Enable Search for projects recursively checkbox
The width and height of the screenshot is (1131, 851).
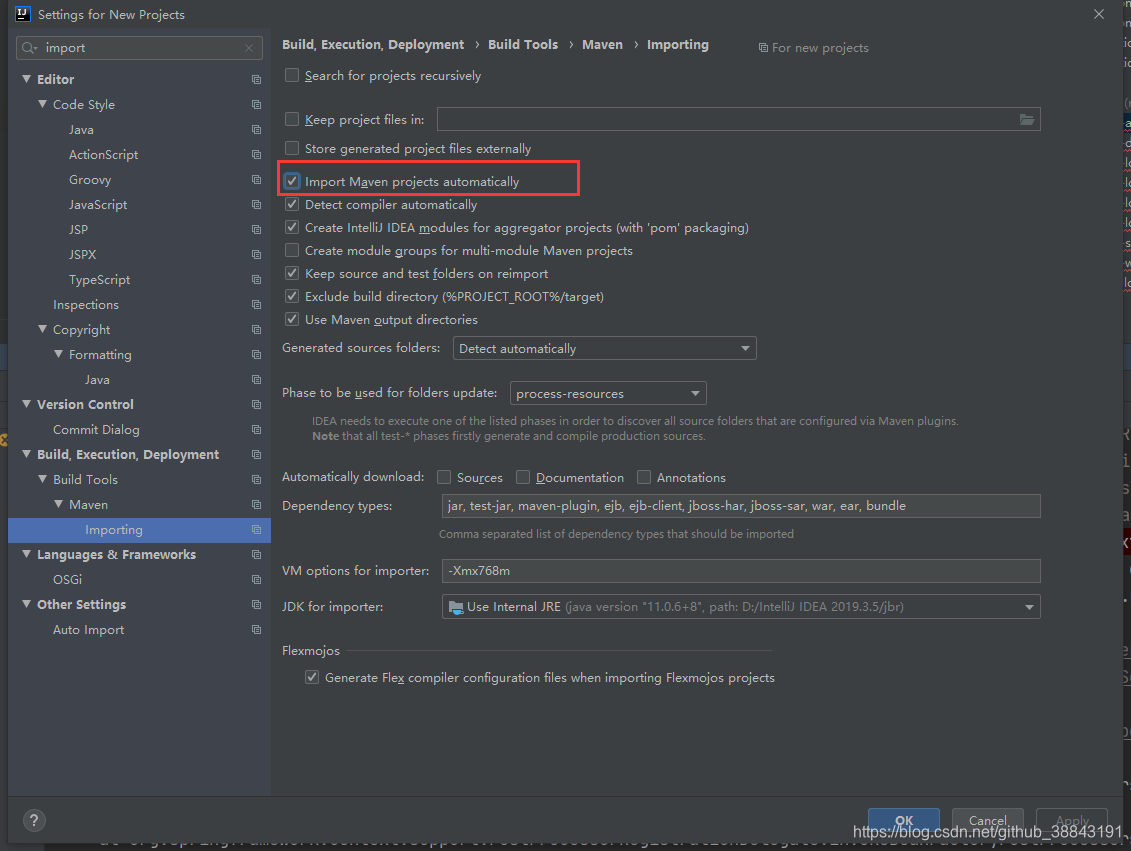point(292,75)
